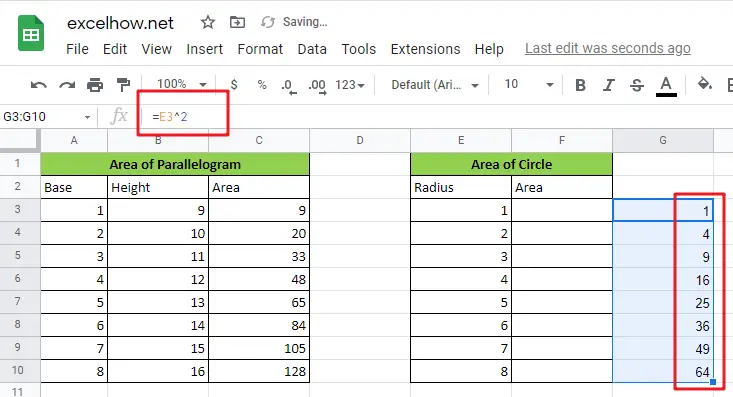Open the Format menu
The width and height of the screenshot is (733, 397).
[x=260, y=49]
